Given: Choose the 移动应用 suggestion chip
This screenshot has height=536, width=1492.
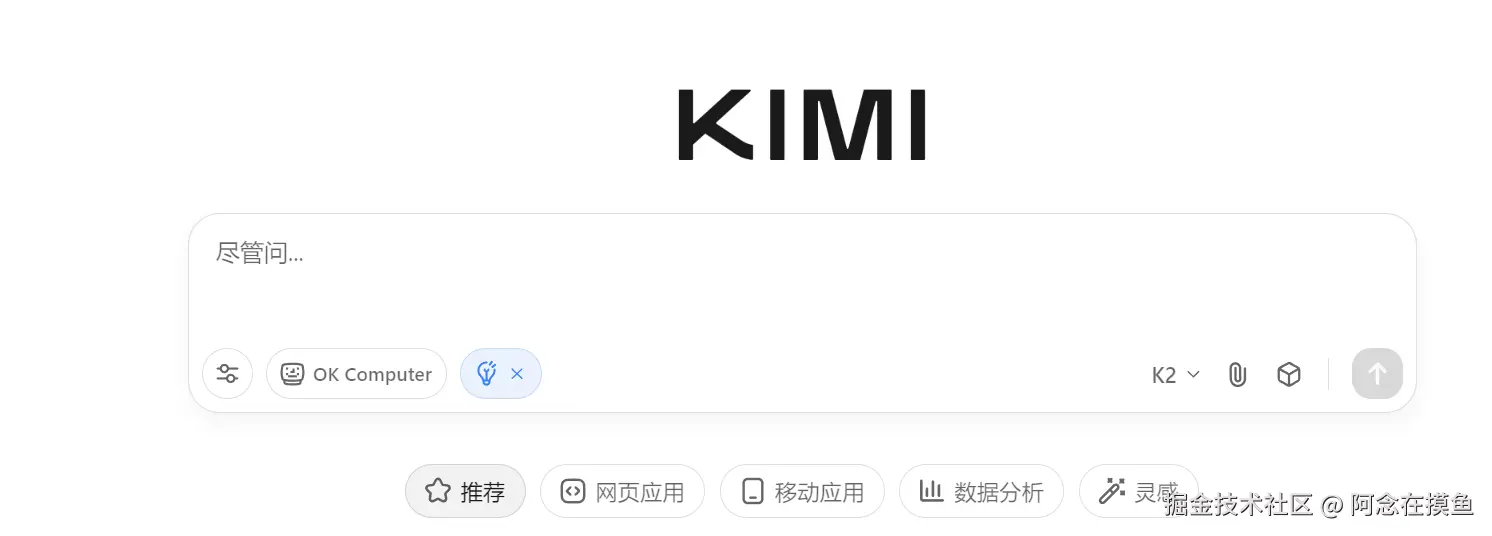Looking at the screenshot, I should click(x=802, y=491).
